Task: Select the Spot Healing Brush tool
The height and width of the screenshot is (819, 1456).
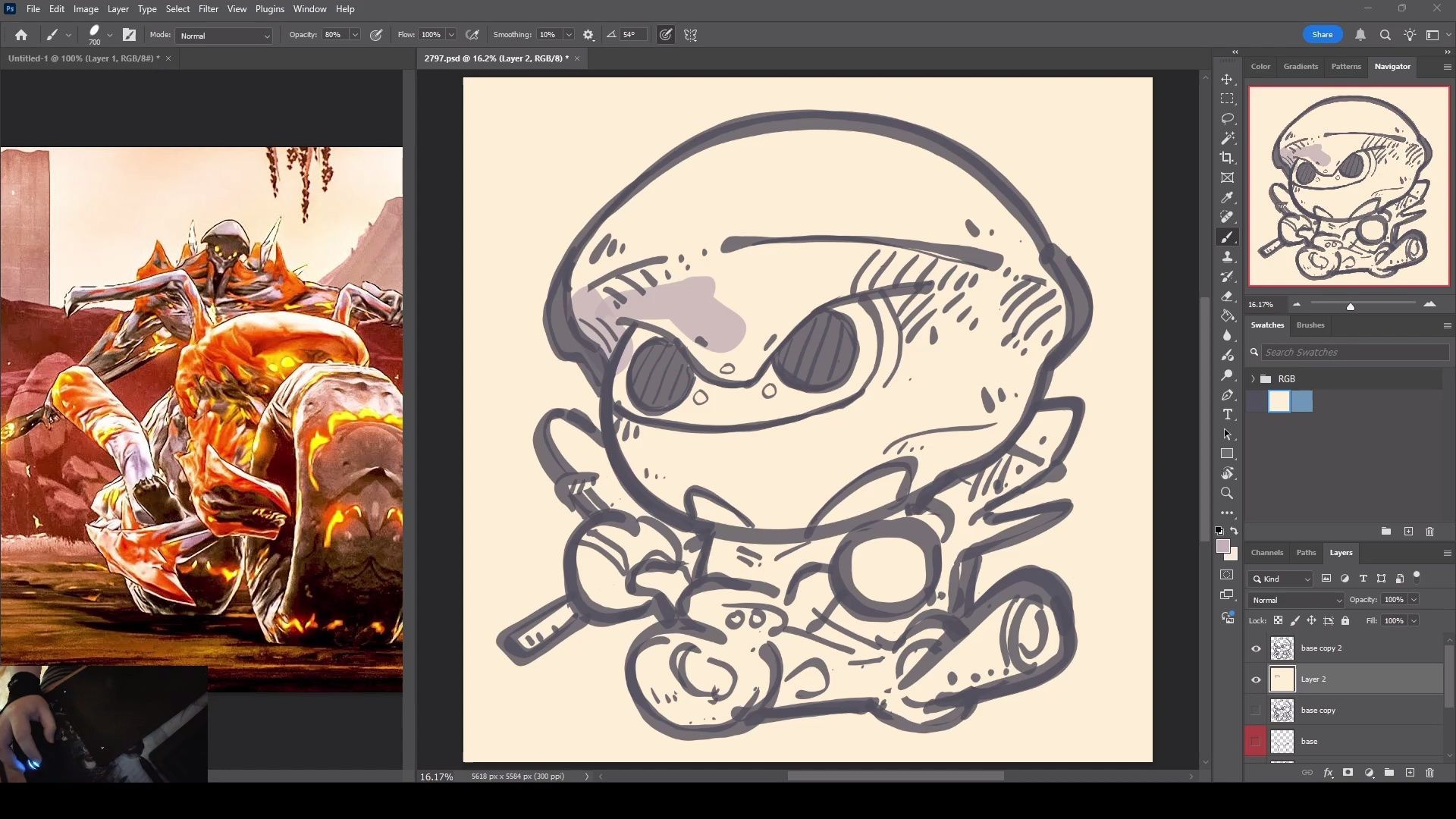Action: 1227,217
